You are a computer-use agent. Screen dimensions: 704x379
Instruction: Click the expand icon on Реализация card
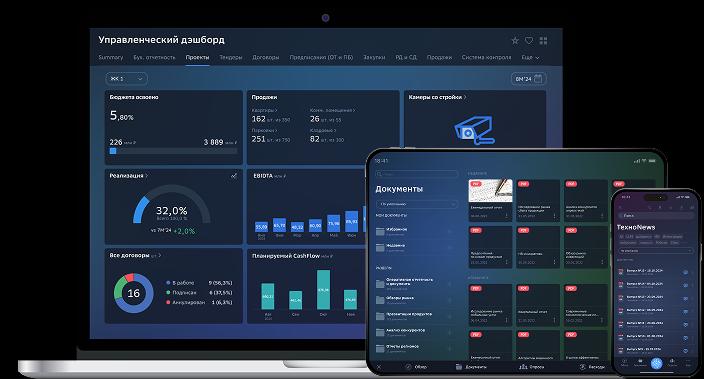(x=234, y=176)
